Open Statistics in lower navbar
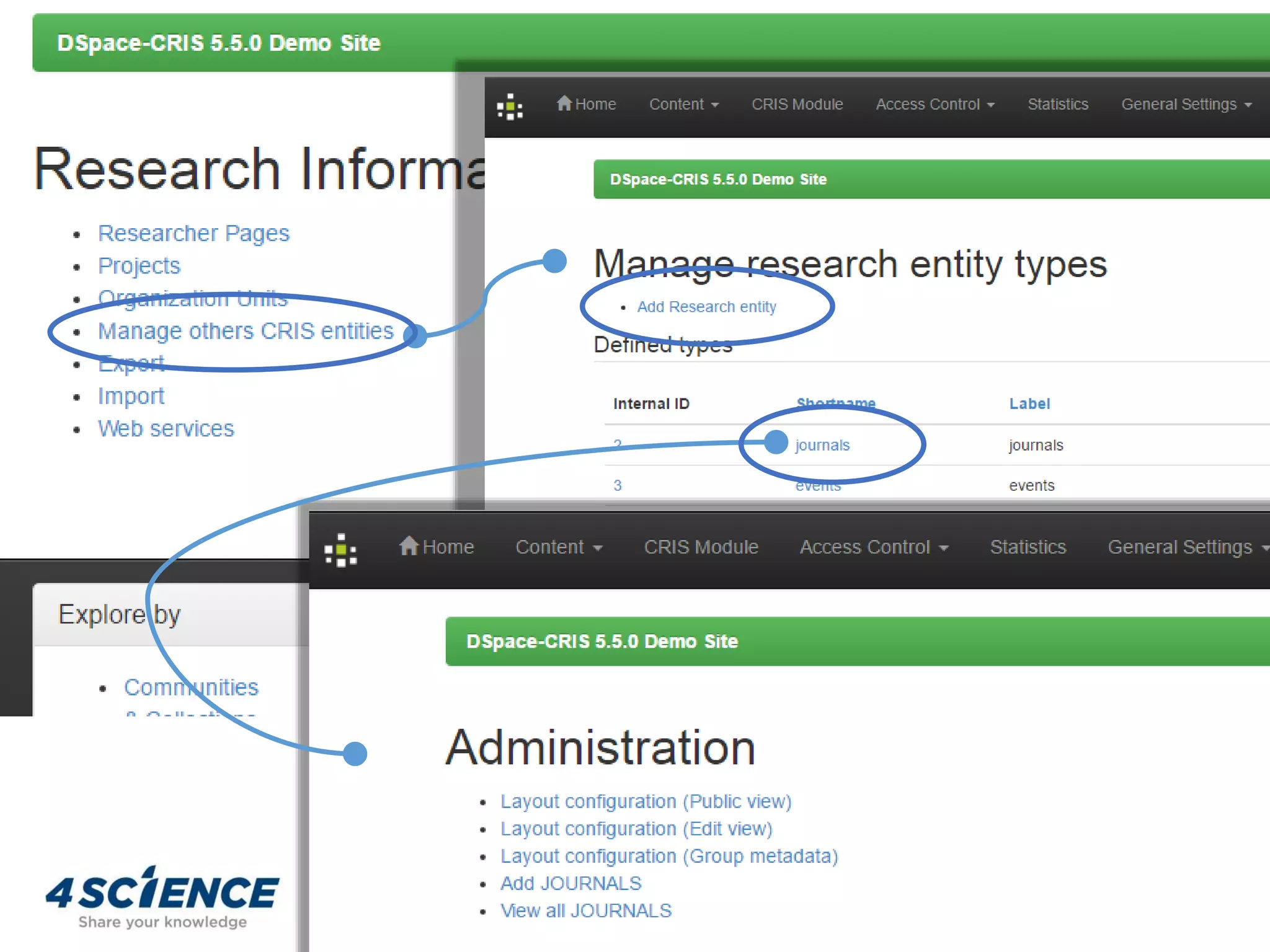1270x952 pixels. tap(1028, 547)
